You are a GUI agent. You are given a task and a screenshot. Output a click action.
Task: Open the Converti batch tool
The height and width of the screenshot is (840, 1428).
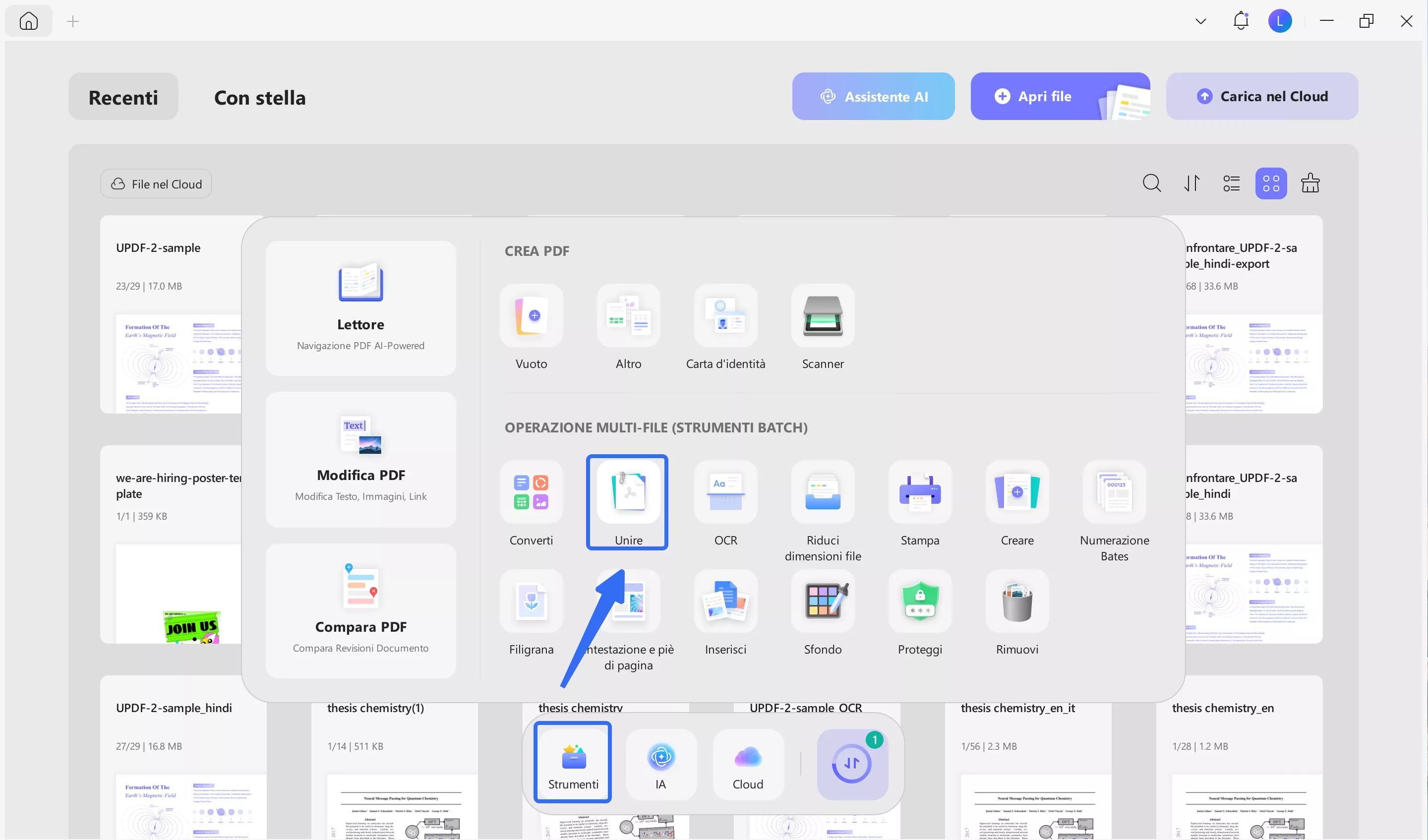(x=531, y=493)
